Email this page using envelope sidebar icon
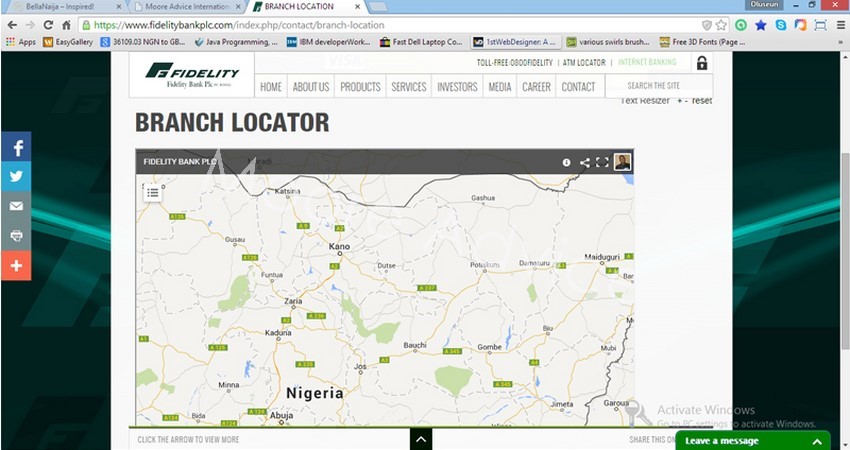Viewport: 850px width, 450px height. point(16,206)
